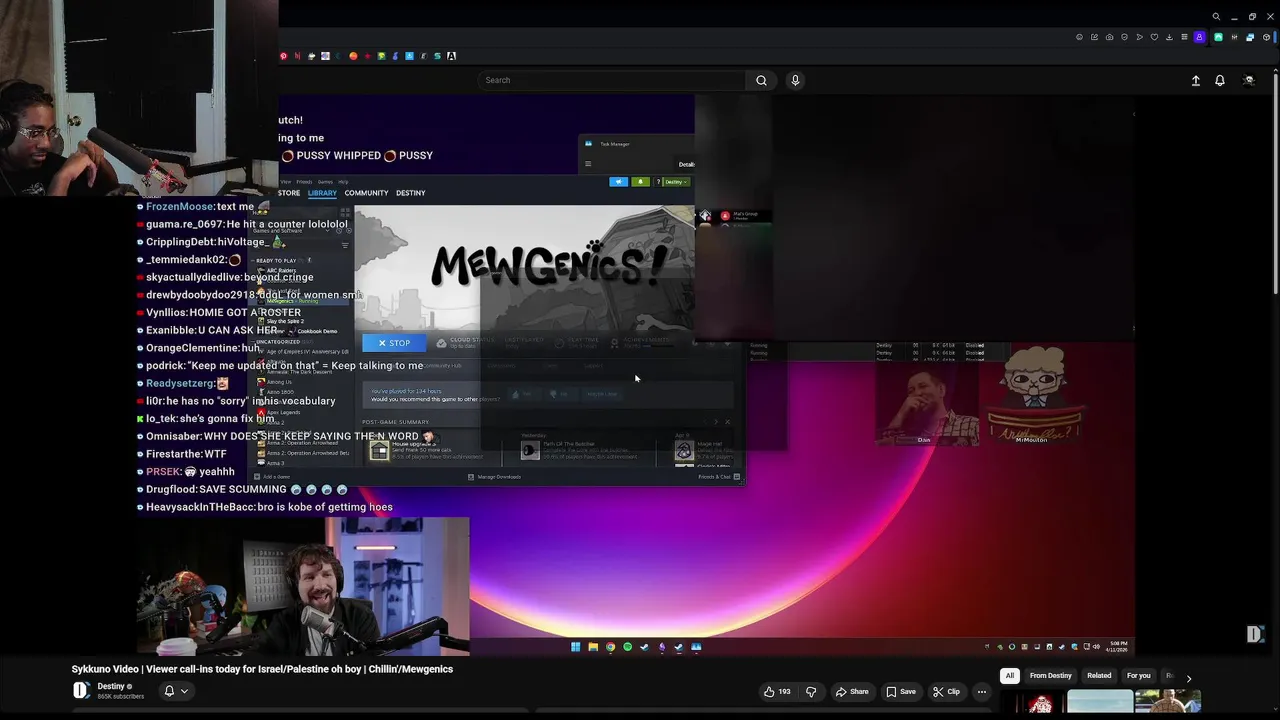Click the Spotify icon on the video taskbar
Image resolution: width=1280 pixels, height=720 pixels.
(627, 647)
